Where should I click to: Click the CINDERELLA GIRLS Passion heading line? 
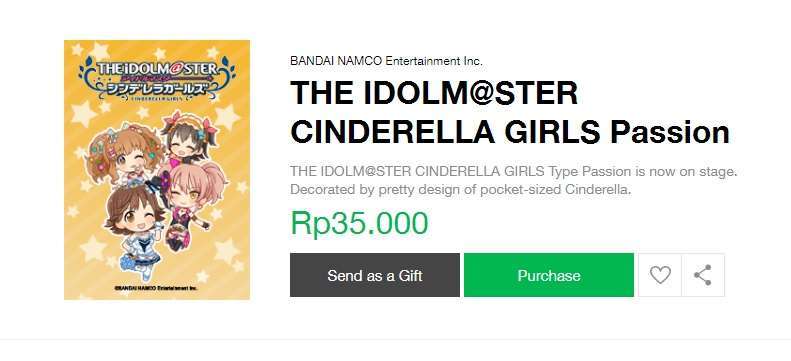510,132
